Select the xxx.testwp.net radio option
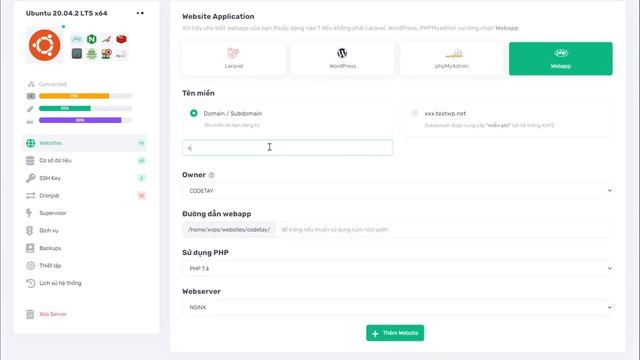 [x=415, y=113]
